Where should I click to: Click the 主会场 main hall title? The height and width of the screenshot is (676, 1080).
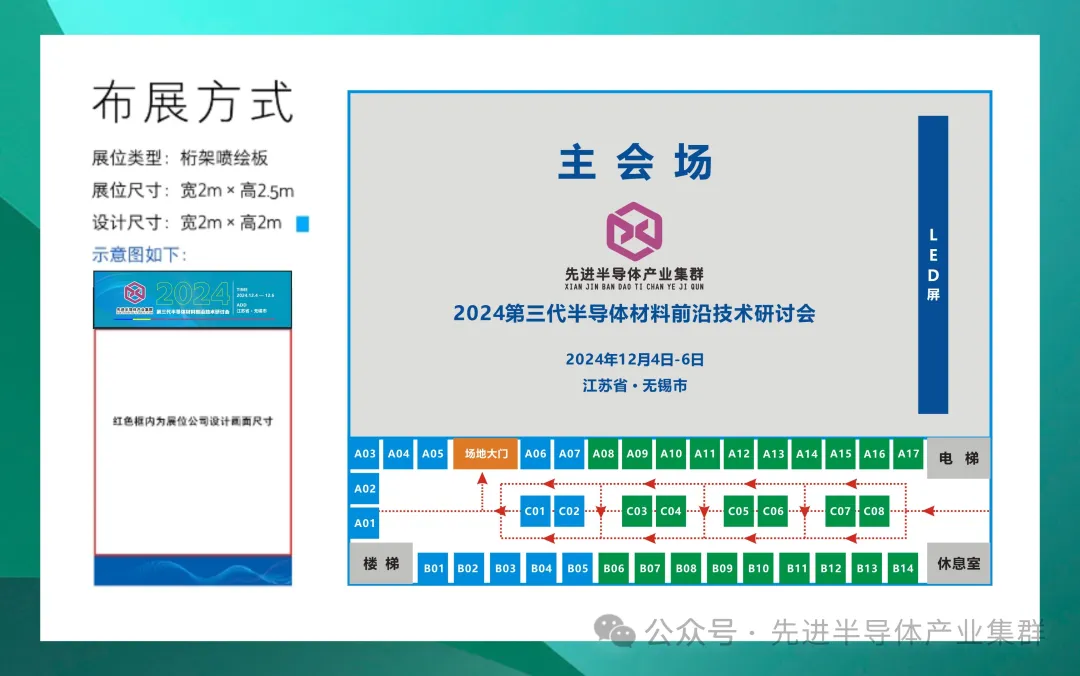(634, 163)
